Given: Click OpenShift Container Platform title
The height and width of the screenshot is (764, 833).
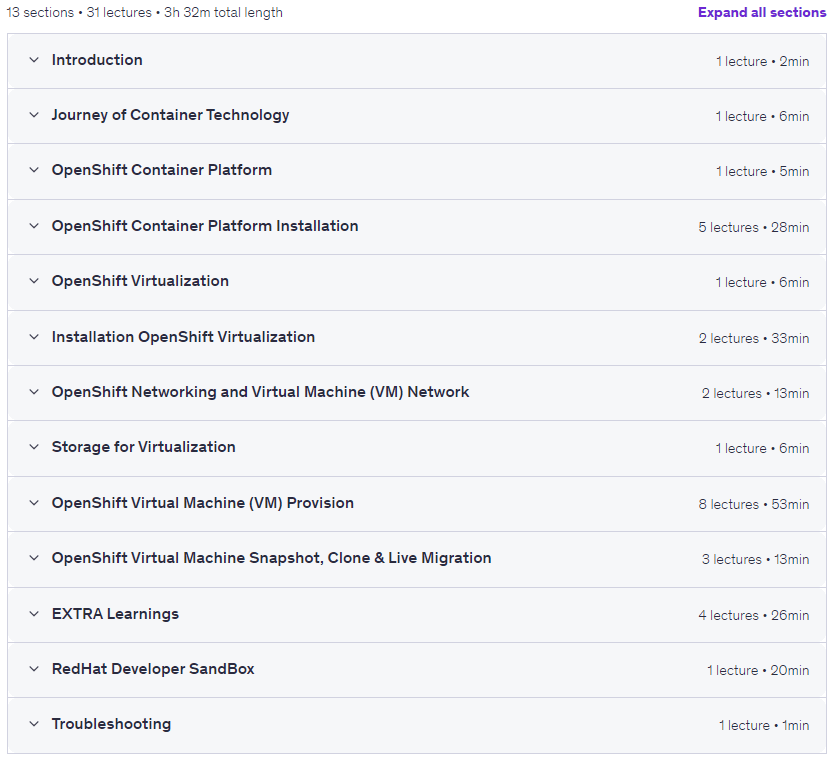Looking at the screenshot, I should [162, 170].
